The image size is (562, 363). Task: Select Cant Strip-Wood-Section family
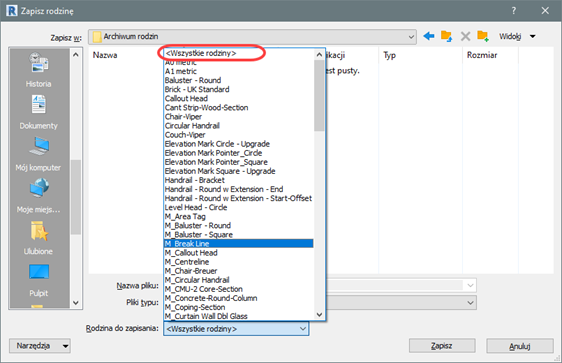[x=206, y=108]
